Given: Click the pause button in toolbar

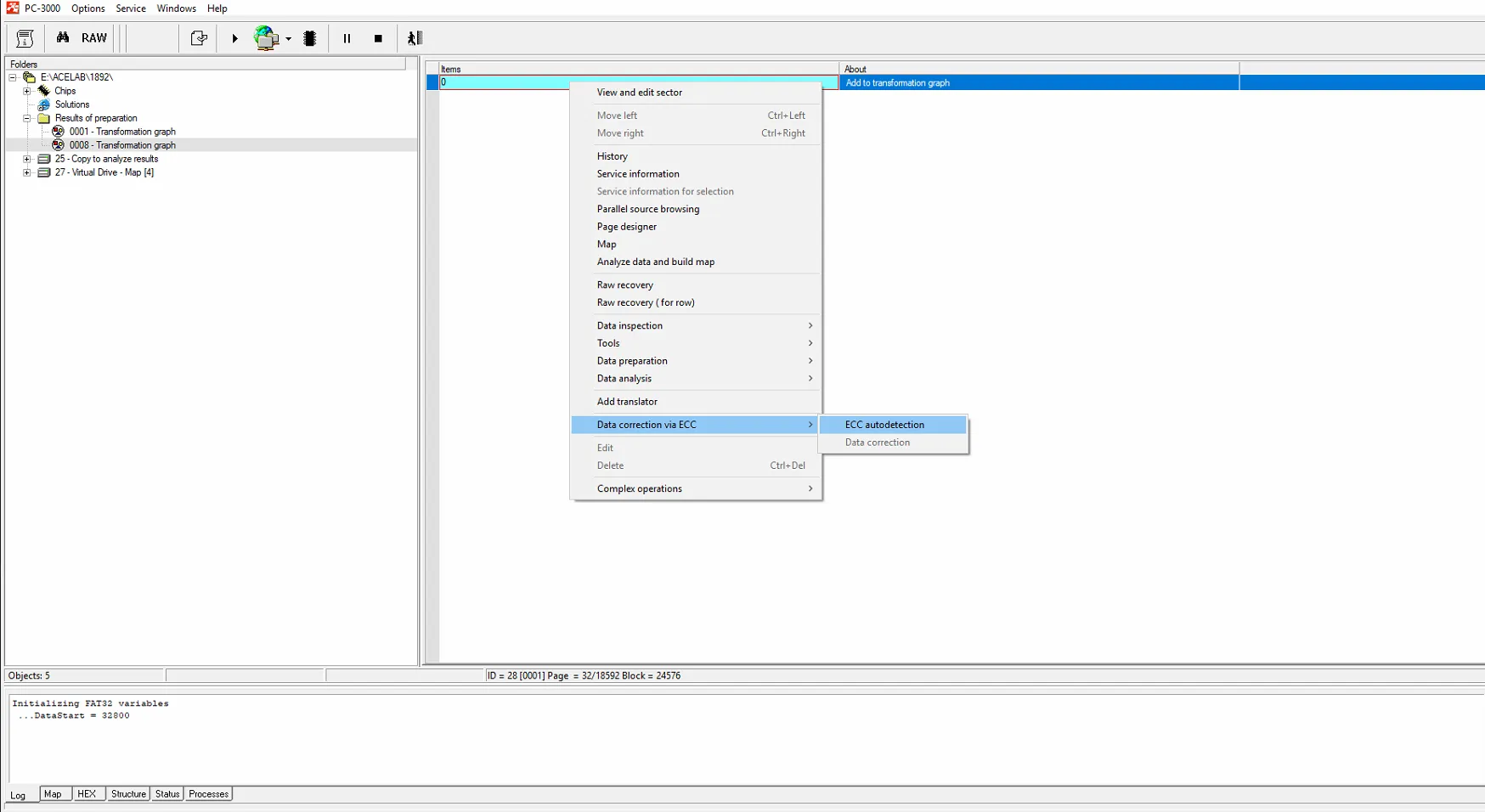Looking at the screenshot, I should coord(347,38).
